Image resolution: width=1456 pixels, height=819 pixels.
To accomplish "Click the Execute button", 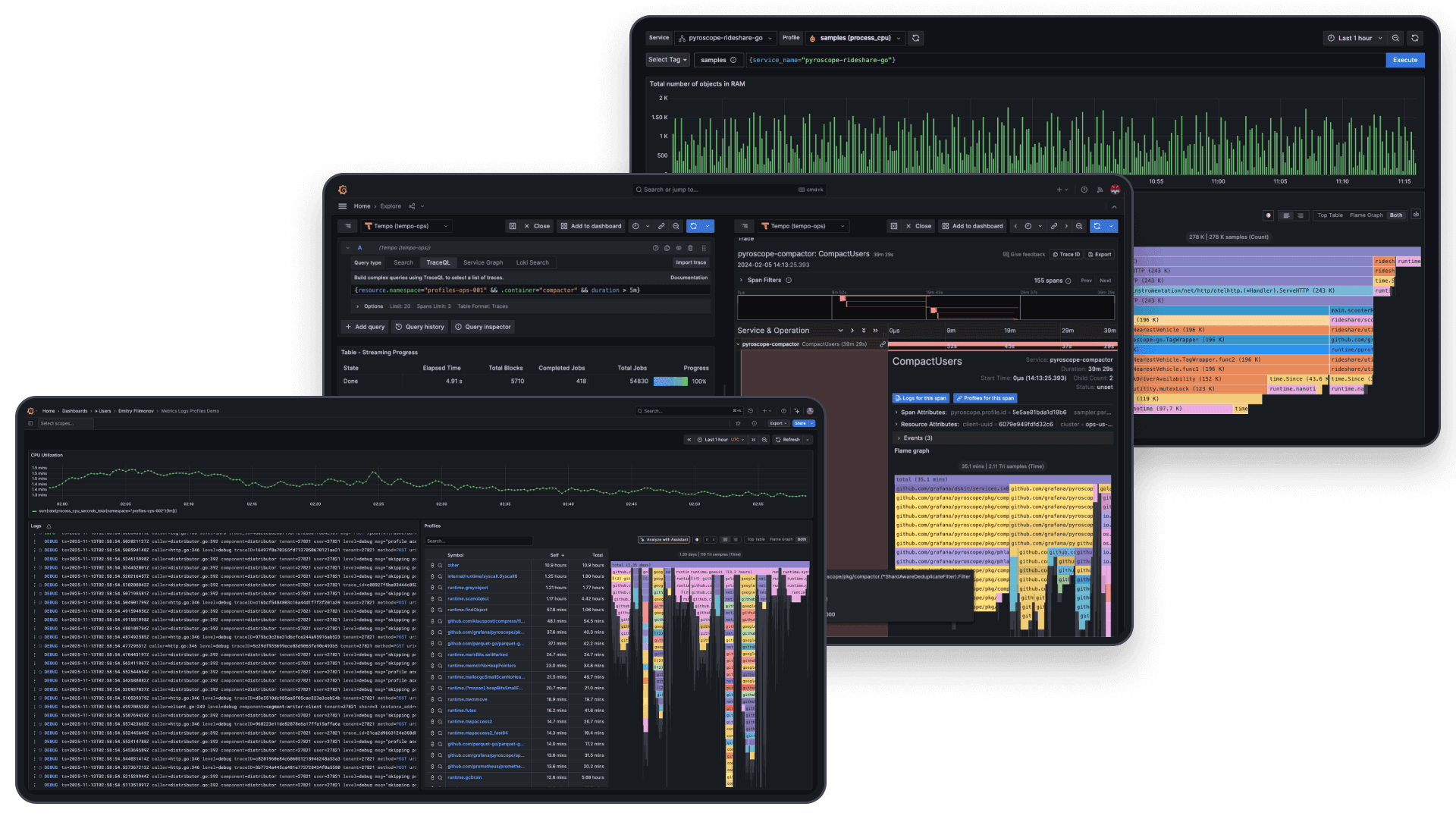I will click(x=1404, y=60).
